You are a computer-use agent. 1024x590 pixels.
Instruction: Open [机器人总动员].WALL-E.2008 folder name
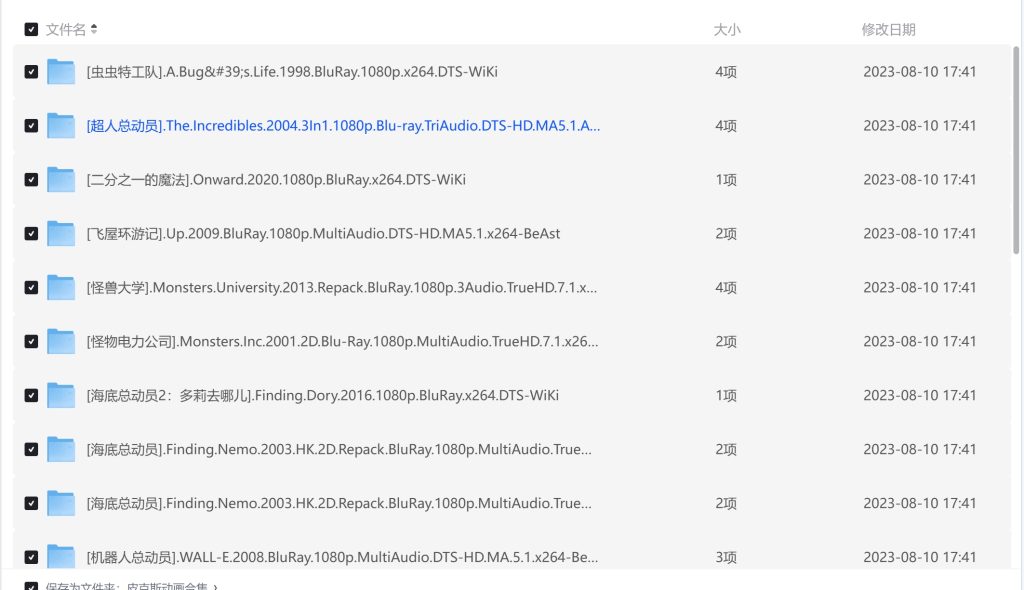(342, 557)
